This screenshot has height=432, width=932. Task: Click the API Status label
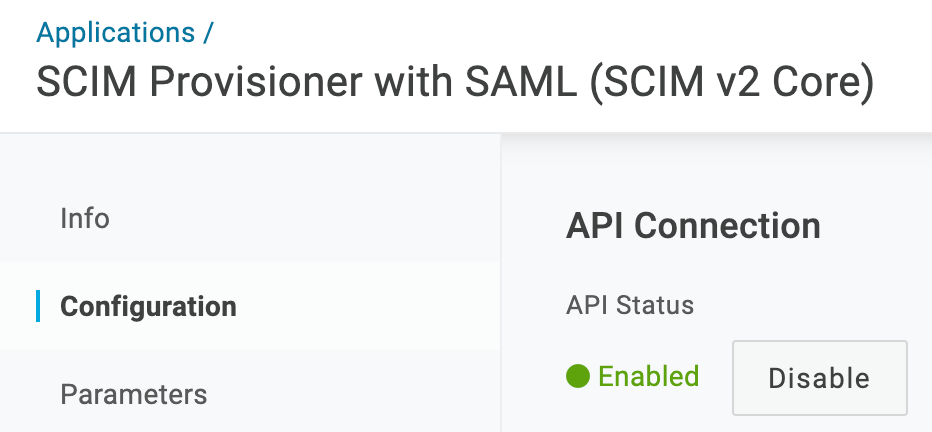630,305
